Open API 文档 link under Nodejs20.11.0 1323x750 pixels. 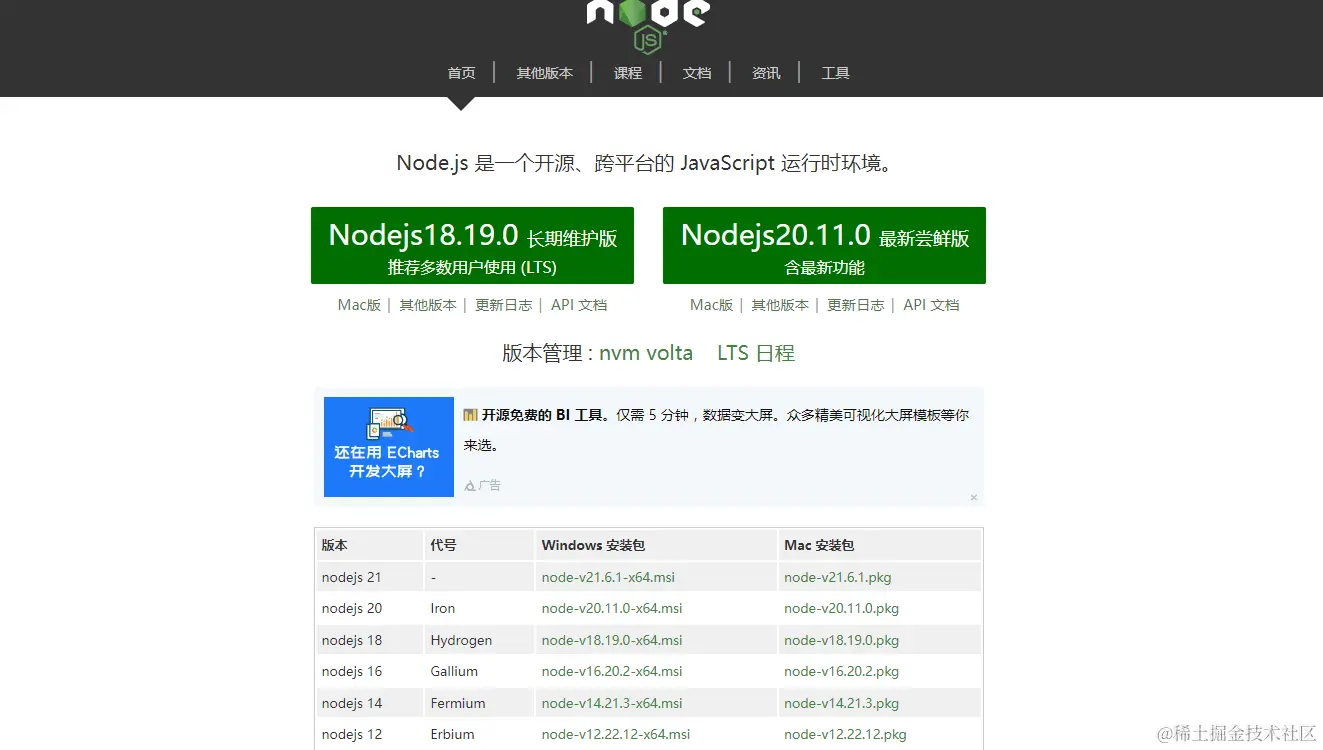click(x=931, y=305)
